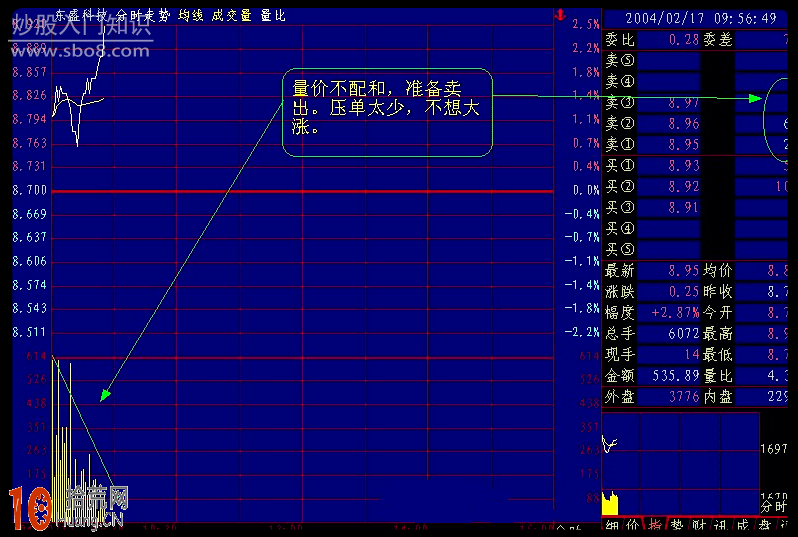798x537 pixels.
Task: Open the 财 tab at bottom right
Action: 699,526
